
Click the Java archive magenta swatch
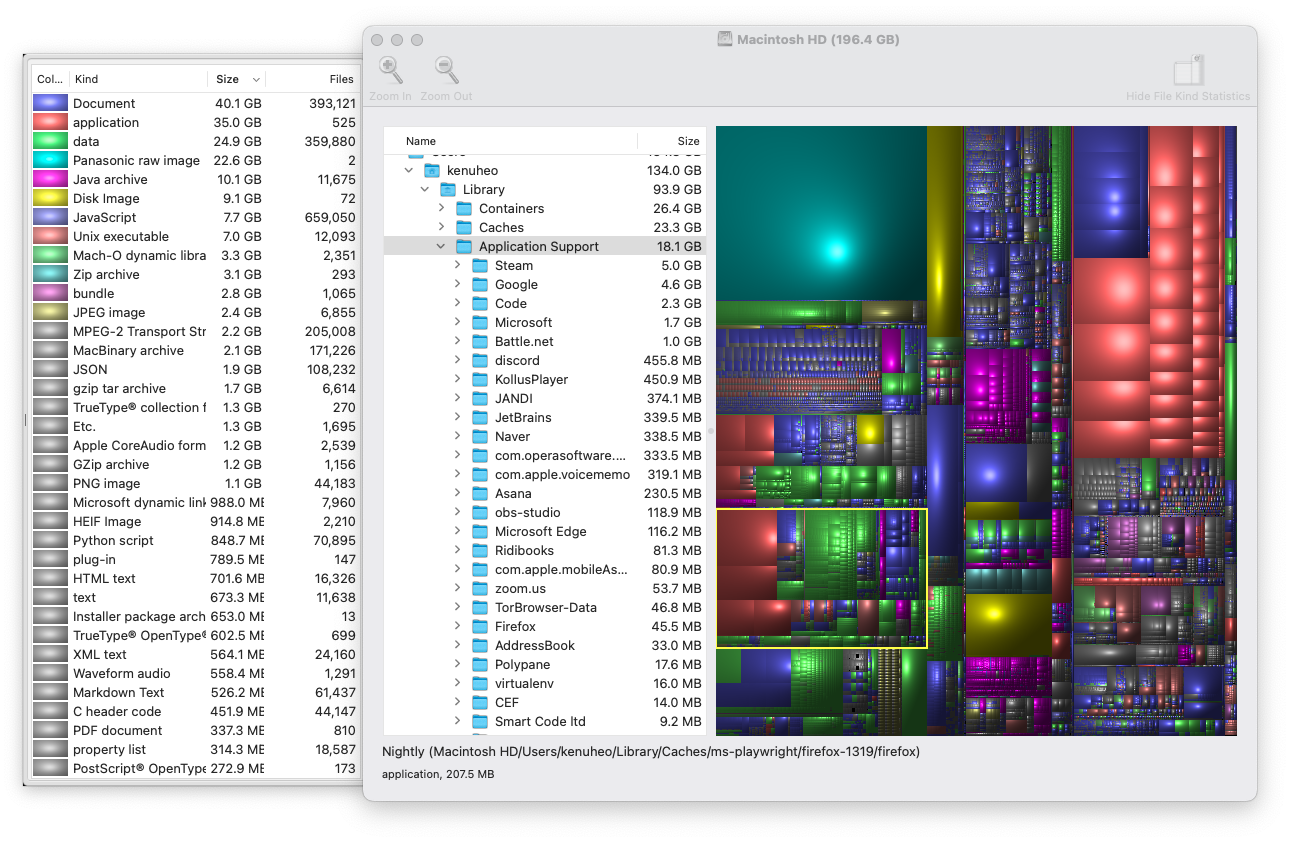click(x=50, y=179)
